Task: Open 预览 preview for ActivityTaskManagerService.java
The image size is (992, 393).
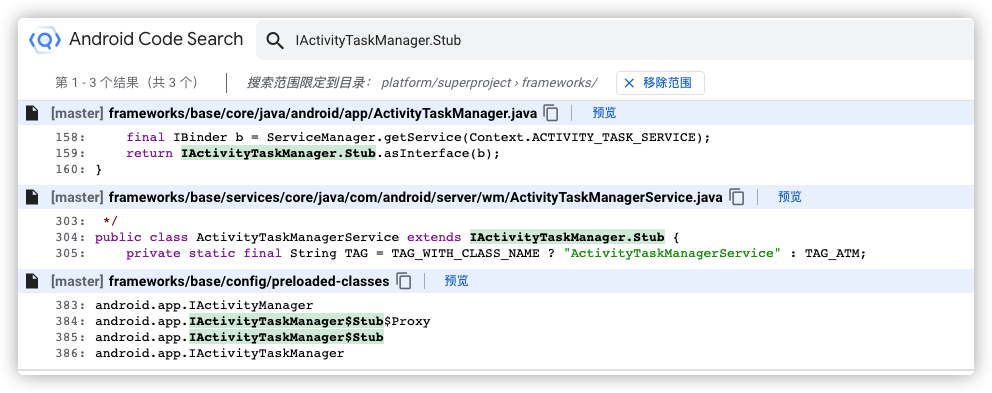Action: pos(790,197)
